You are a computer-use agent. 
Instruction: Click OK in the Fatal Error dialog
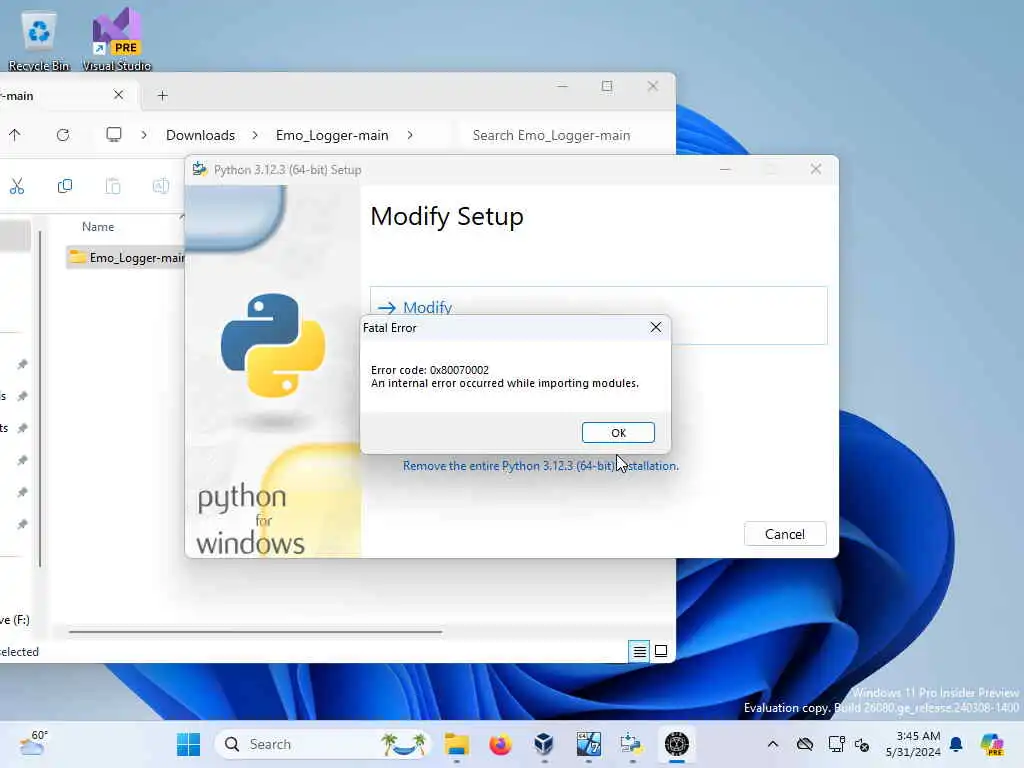coord(618,432)
